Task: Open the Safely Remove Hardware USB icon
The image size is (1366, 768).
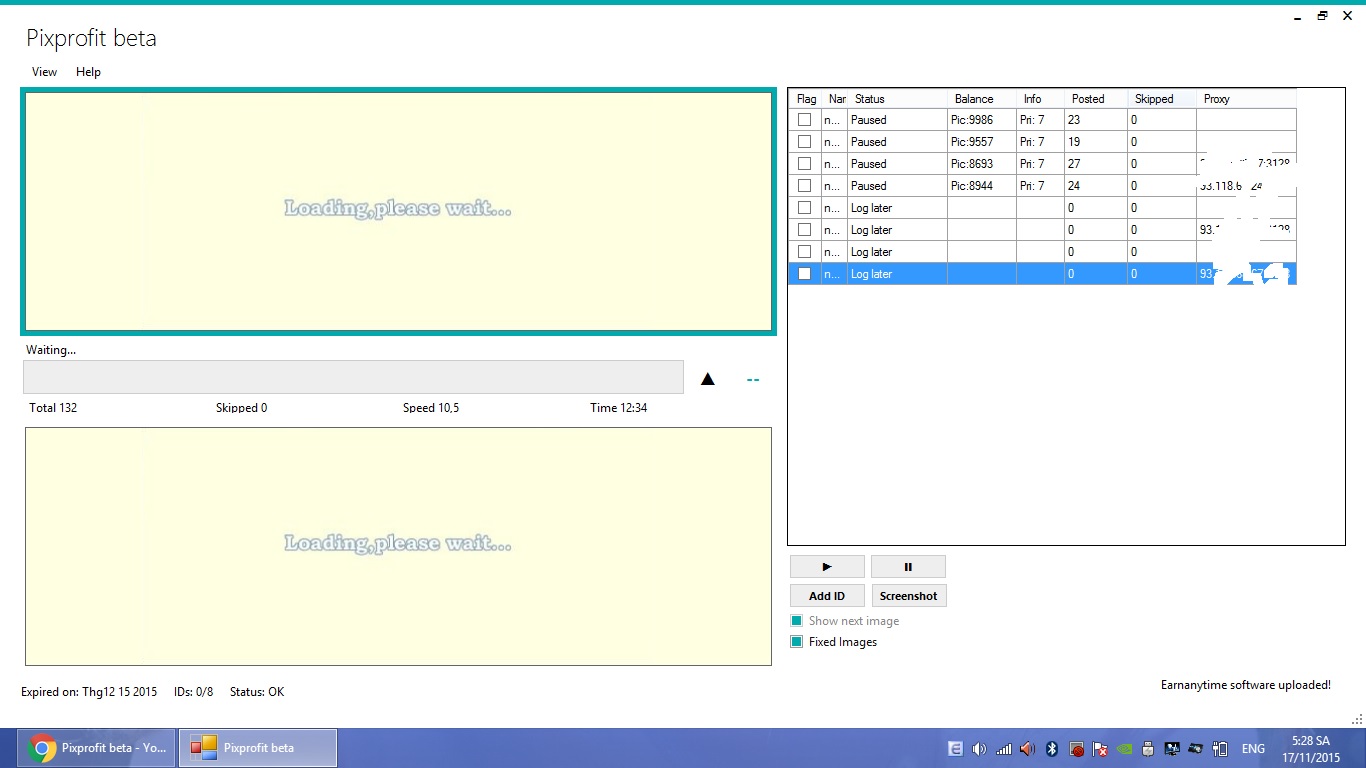Action: (x=1148, y=748)
